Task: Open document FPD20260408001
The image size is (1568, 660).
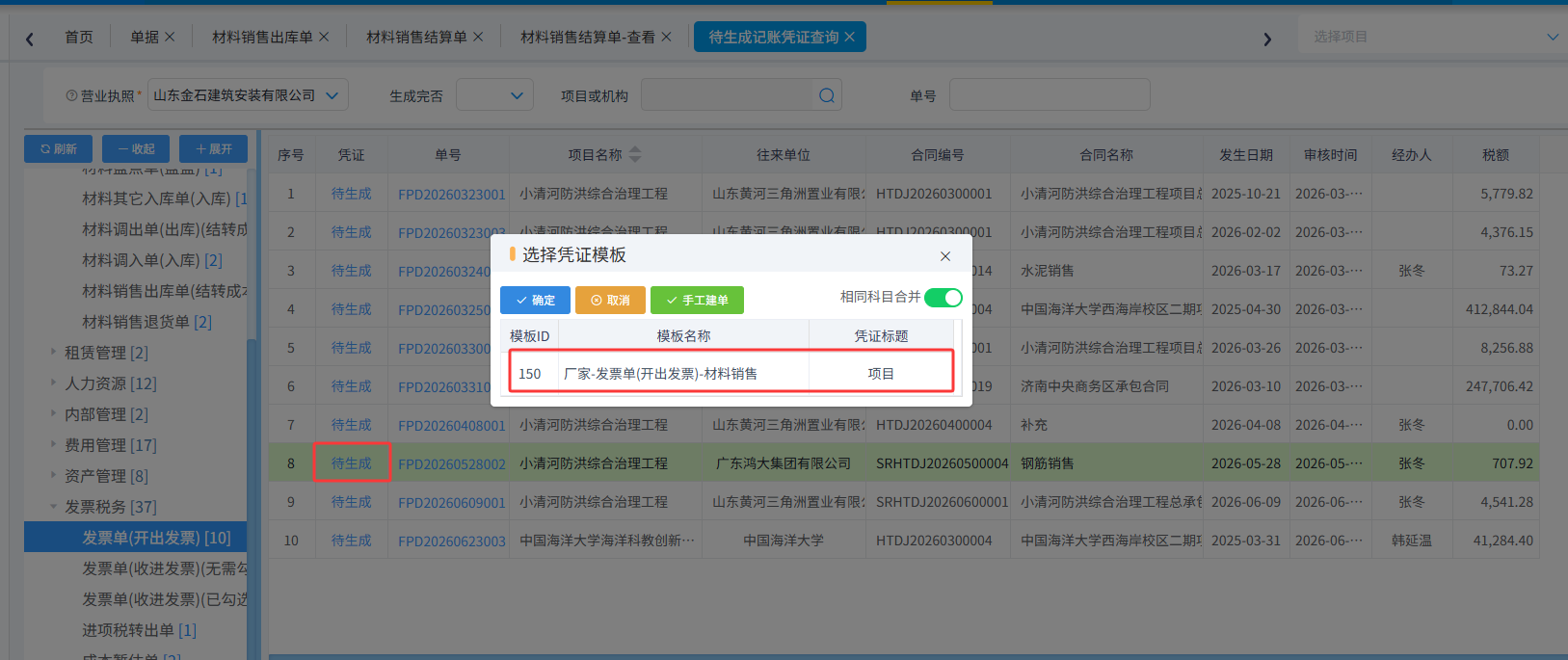Action: point(451,425)
